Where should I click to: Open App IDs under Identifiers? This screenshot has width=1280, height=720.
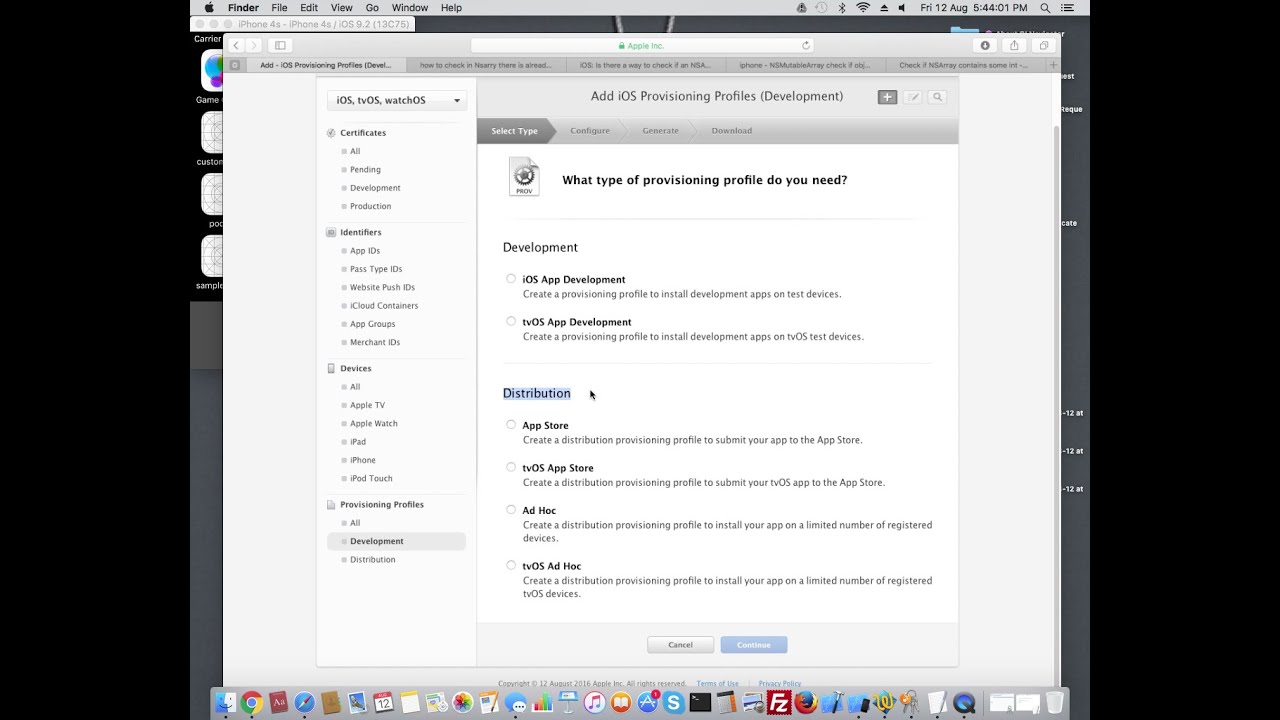(x=365, y=250)
